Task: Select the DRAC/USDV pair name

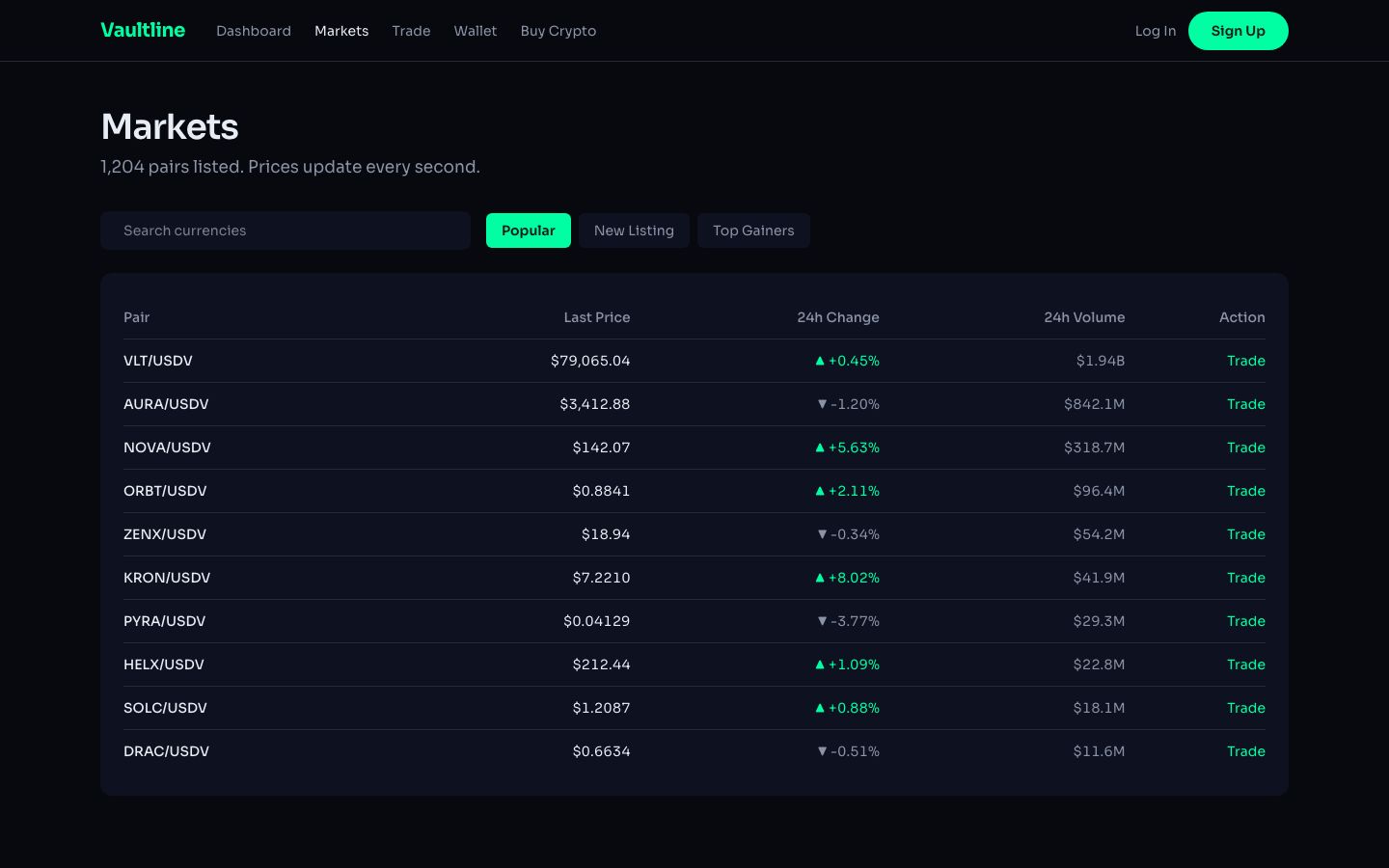Action: 166,751
